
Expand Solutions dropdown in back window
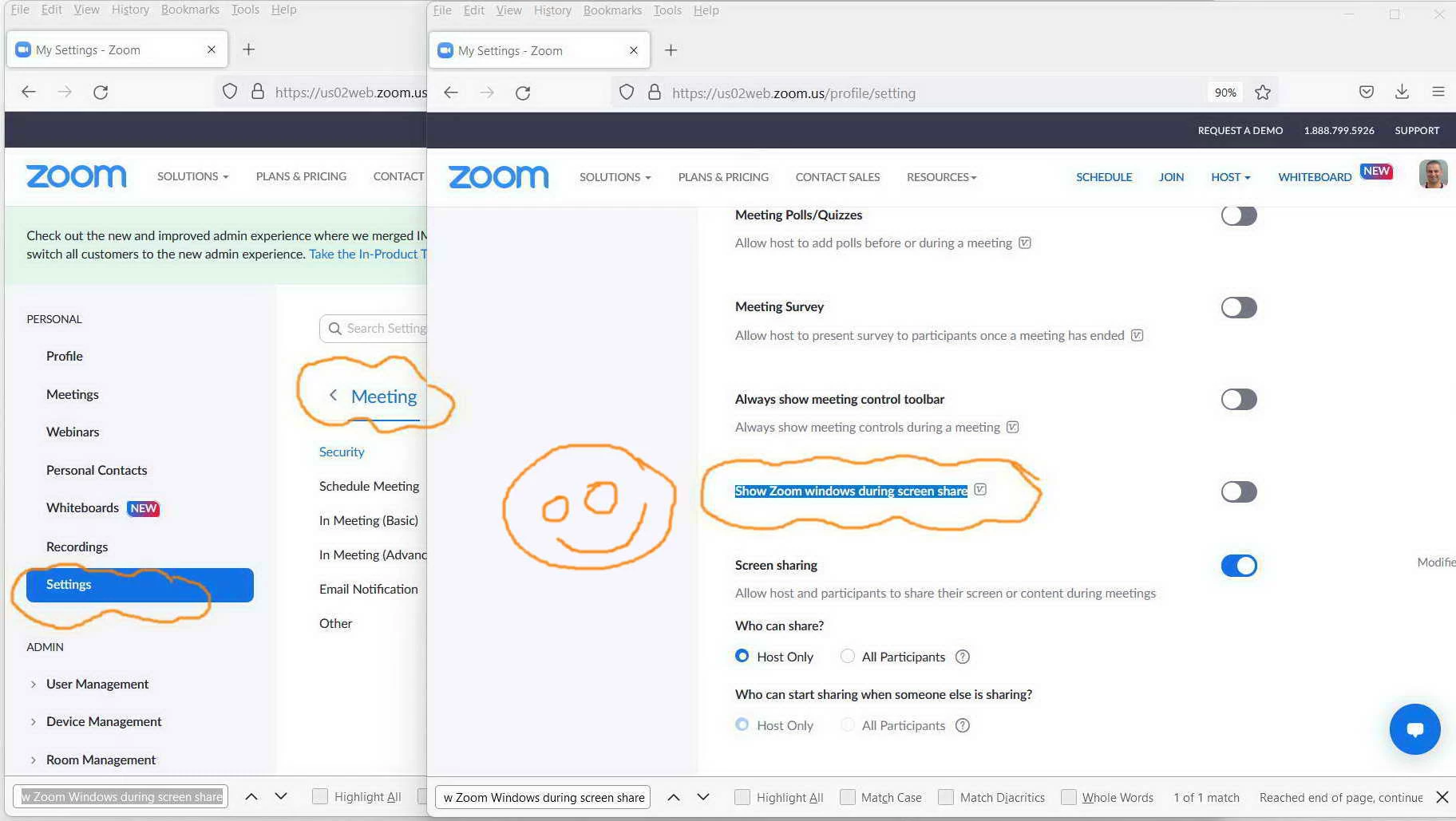[x=193, y=176]
